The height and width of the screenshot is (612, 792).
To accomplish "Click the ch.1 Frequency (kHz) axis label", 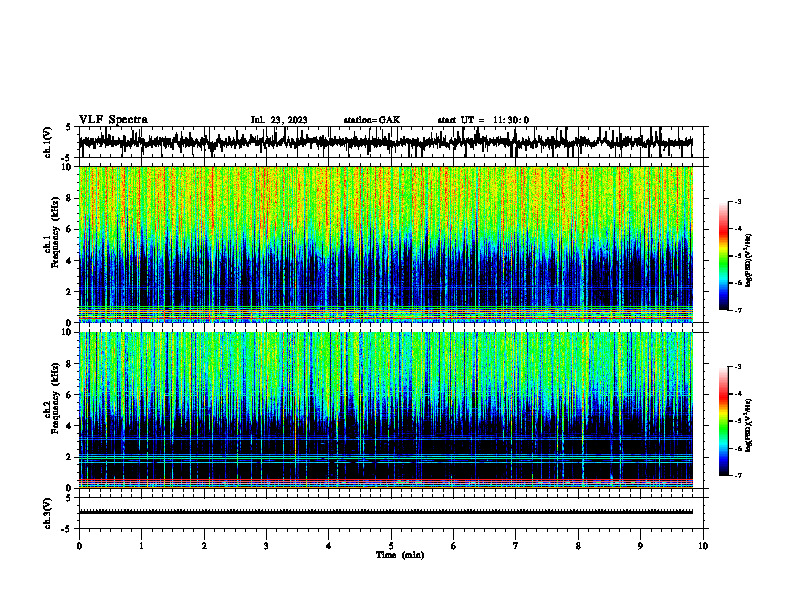I will (x=54, y=244).
